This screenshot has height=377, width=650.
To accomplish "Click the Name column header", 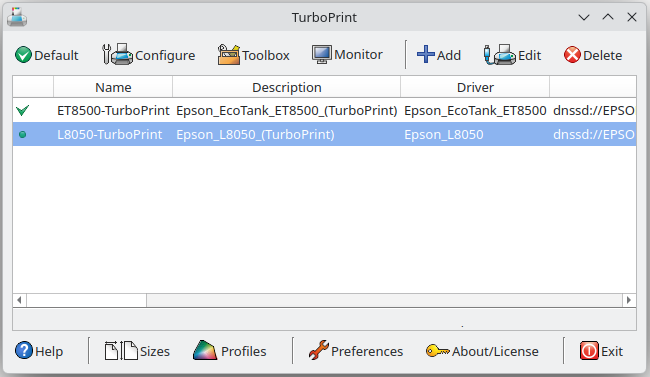I will pyautogui.click(x=113, y=87).
